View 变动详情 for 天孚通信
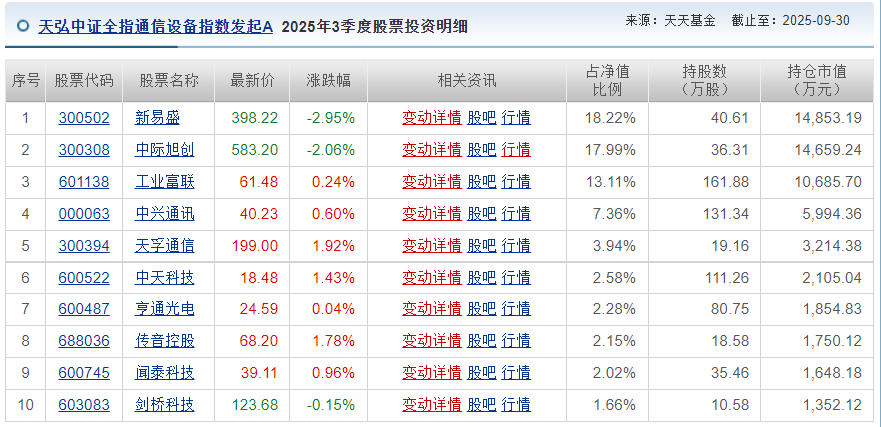The image size is (881, 427). 432,245
